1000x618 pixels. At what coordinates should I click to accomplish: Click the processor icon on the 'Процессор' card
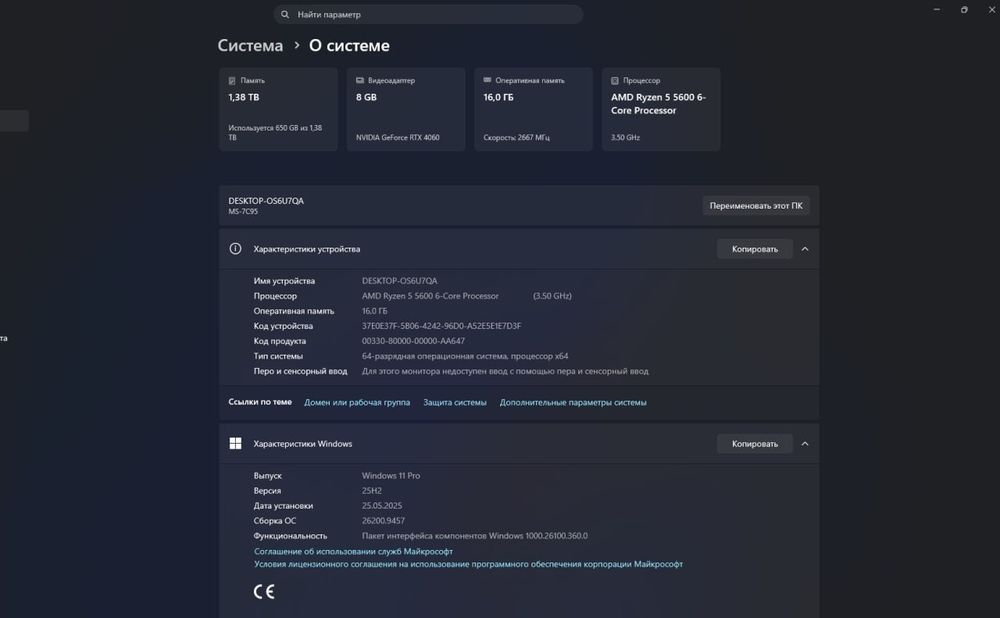click(x=615, y=80)
